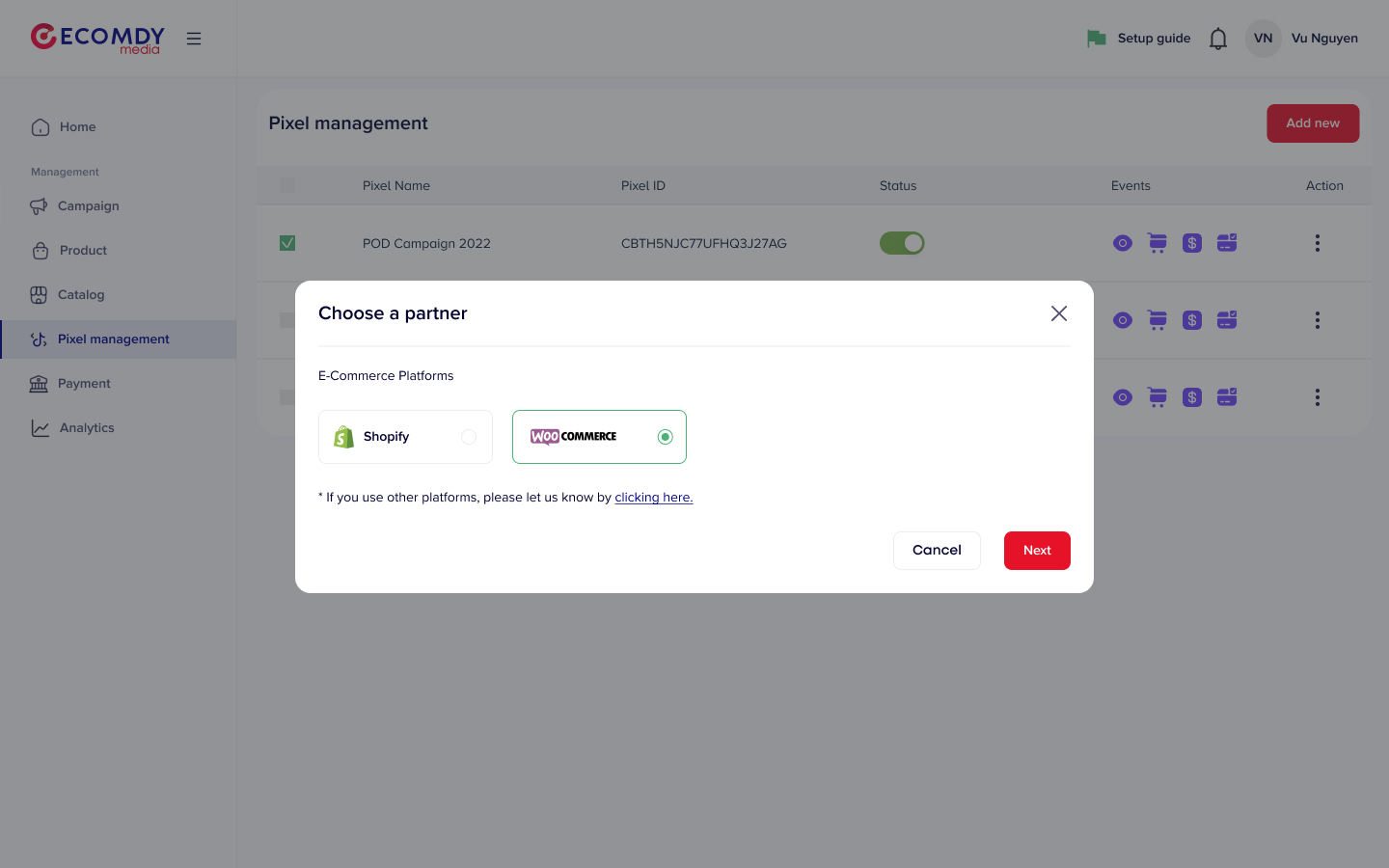Click the Add new button
1389x868 pixels.
(1313, 123)
